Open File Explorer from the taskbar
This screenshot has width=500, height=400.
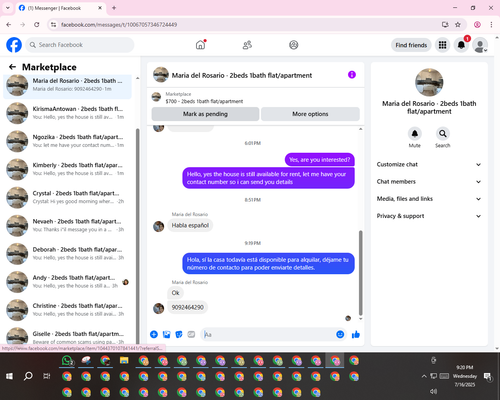point(124,360)
